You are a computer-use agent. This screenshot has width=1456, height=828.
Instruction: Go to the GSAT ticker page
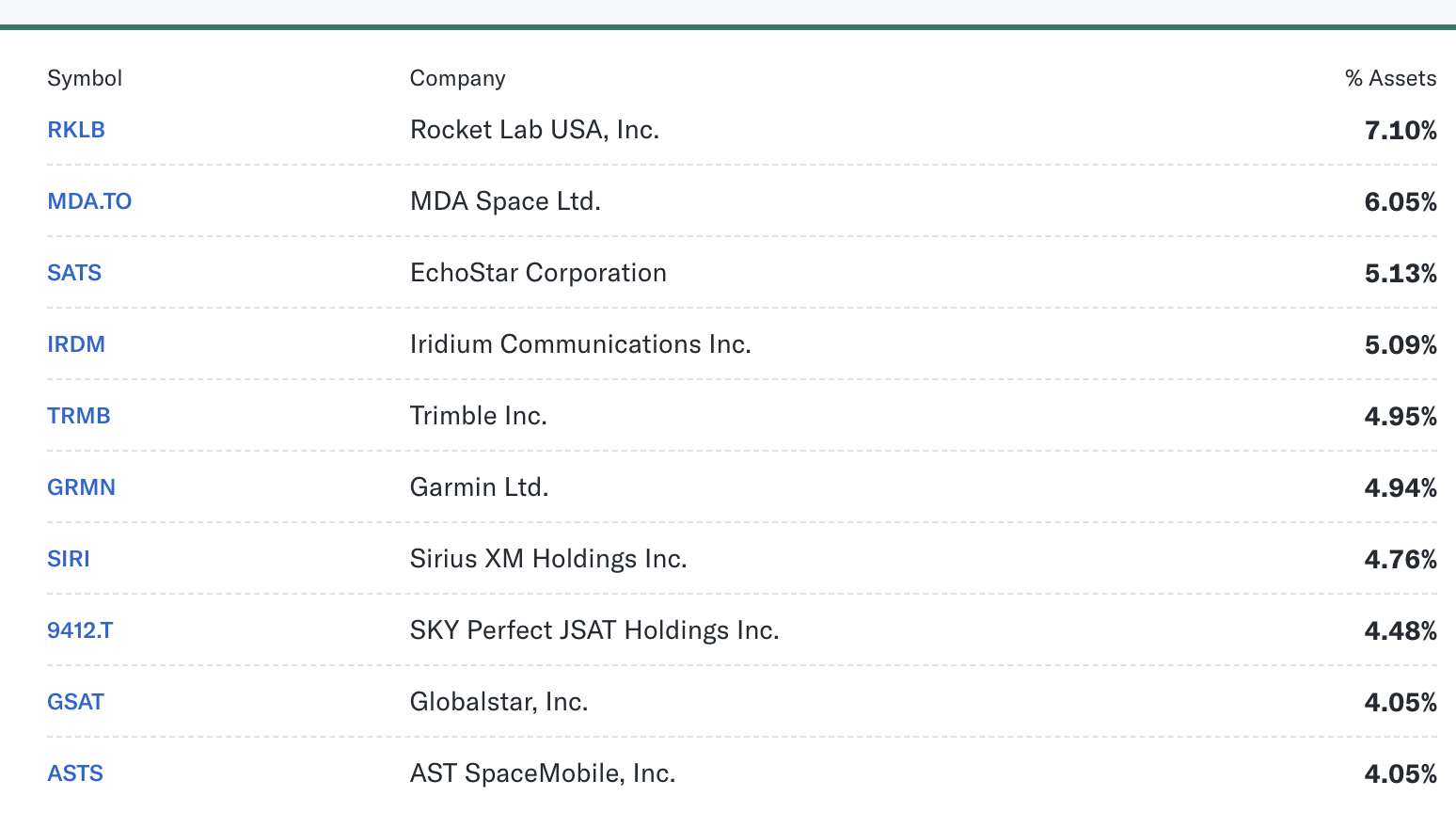(76, 702)
